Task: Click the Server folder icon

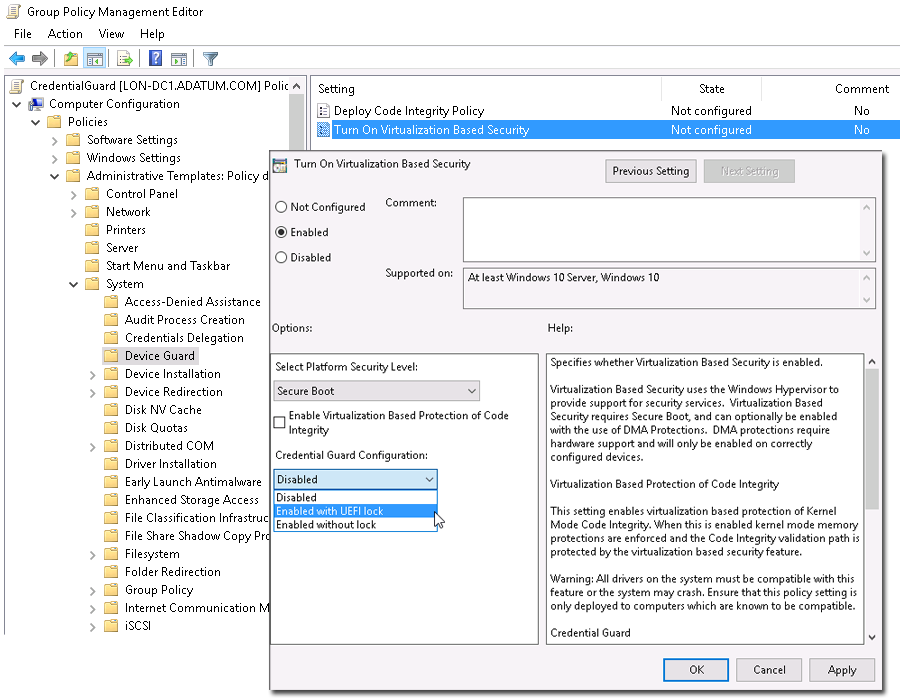Action: tap(92, 248)
